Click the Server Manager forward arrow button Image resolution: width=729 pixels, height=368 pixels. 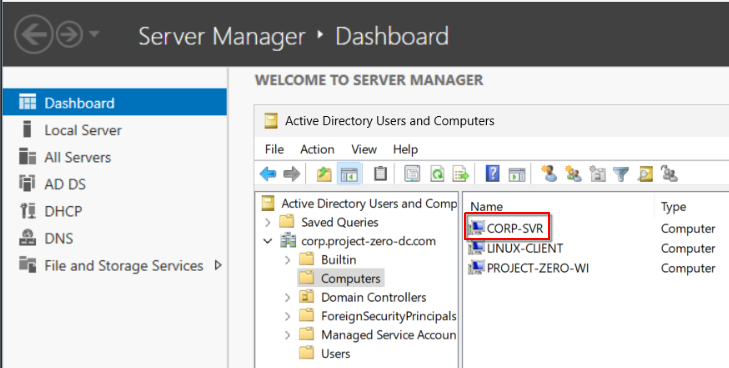point(69,35)
